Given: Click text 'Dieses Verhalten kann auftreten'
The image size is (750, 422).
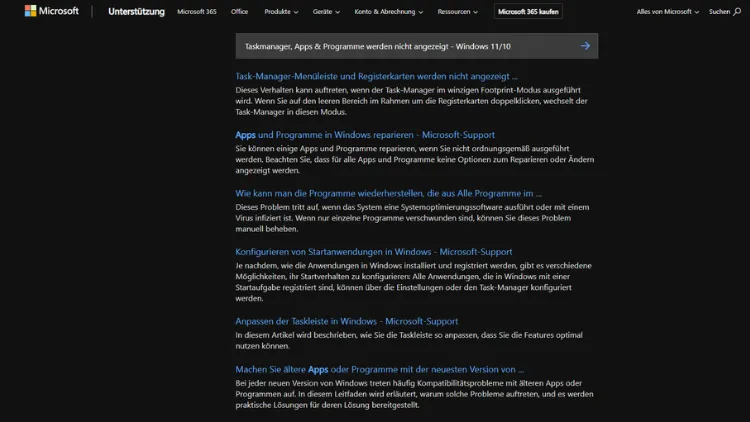Looking at the screenshot, I should 292,90.
